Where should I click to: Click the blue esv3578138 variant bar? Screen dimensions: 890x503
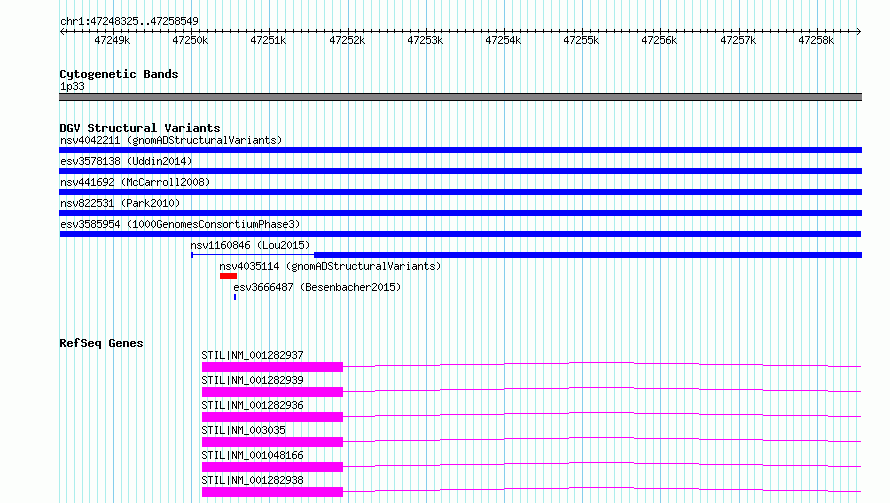pos(460,171)
